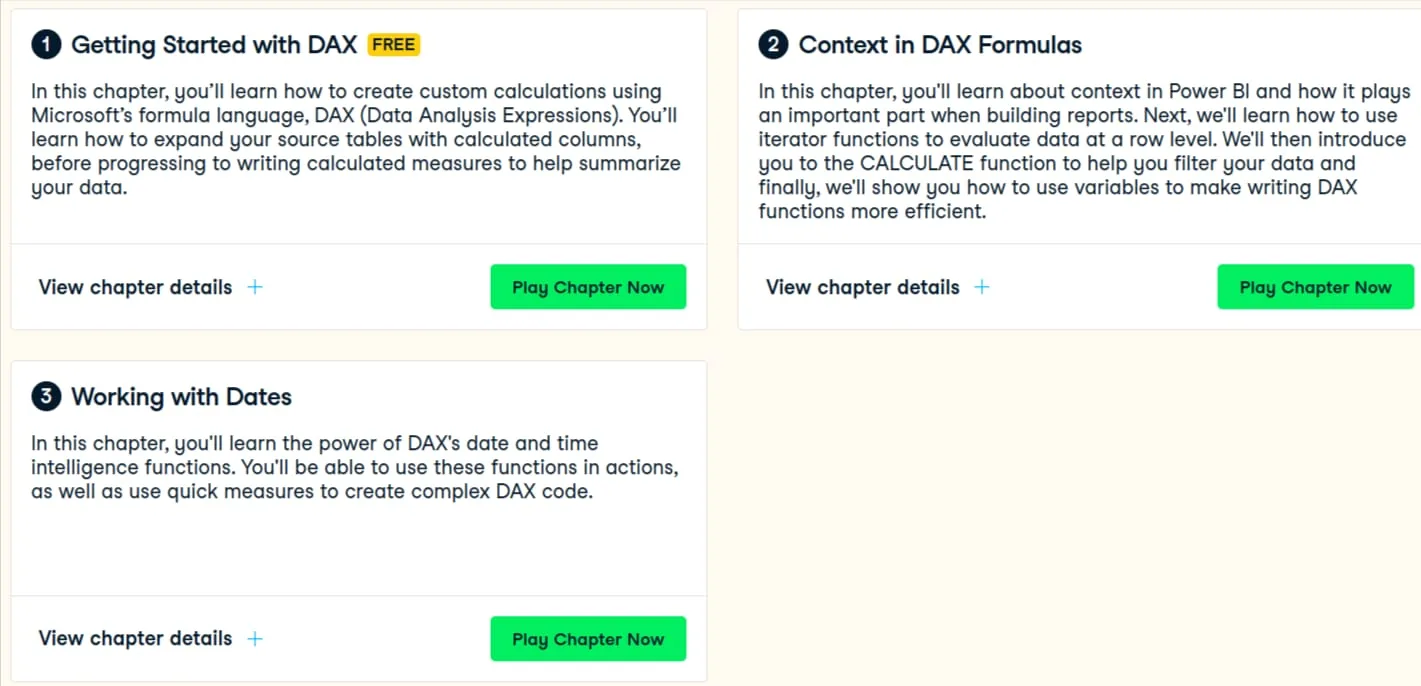Click the plus icon in Working with Dates card

click(255, 638)
